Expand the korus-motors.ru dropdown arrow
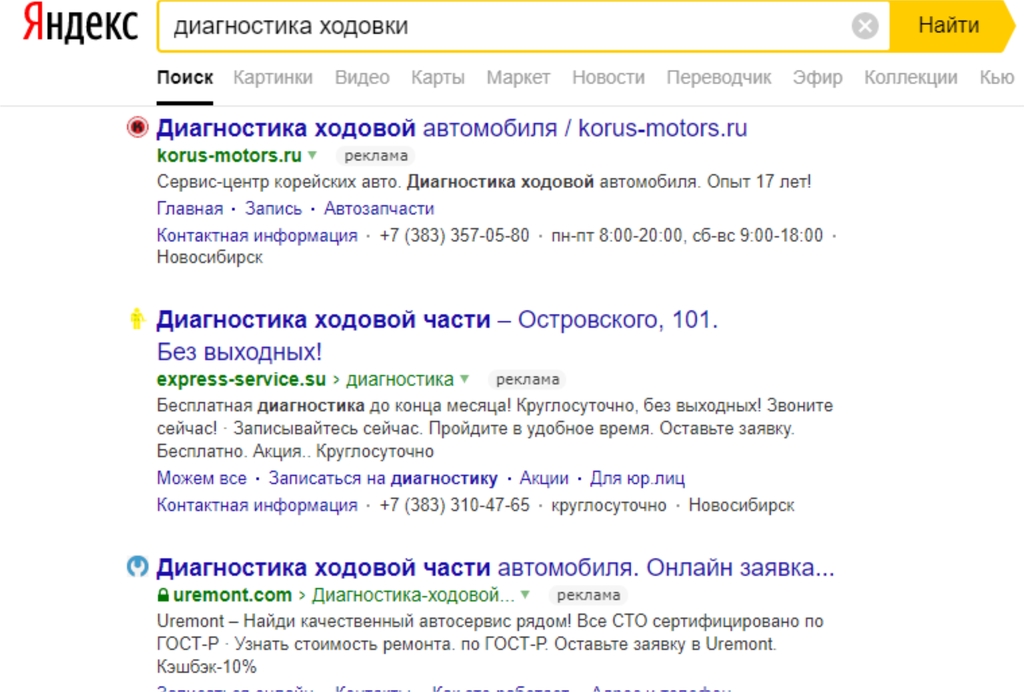Image resolution: width=1024 pixels, height=692 pixels. coord(312,155)
